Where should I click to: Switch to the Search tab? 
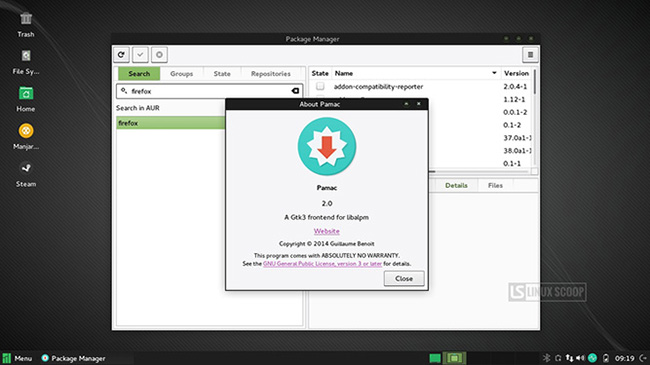click(x=139, y=73)
